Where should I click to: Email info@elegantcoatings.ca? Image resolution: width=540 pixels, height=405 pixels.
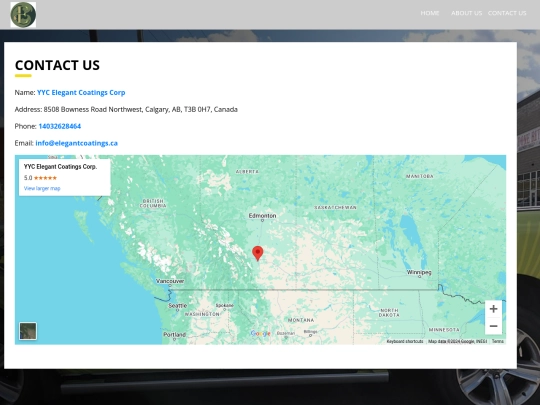coord(76,143)
